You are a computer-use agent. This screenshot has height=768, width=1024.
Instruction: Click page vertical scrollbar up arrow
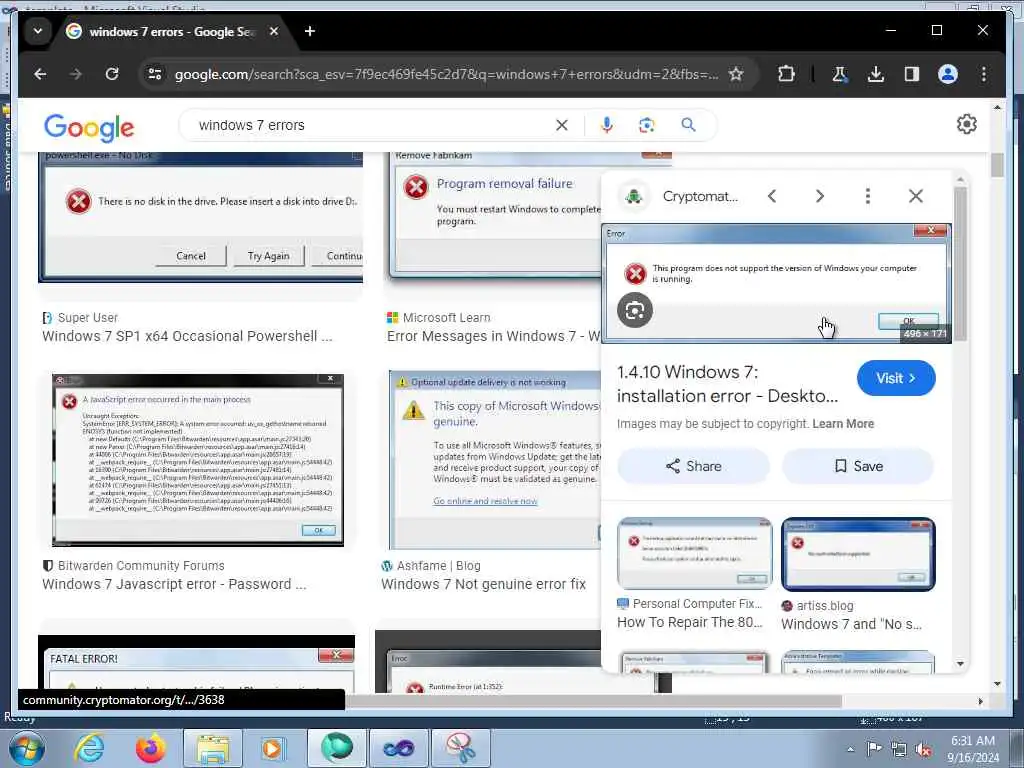pyautogui.click(x=997, y=107)
